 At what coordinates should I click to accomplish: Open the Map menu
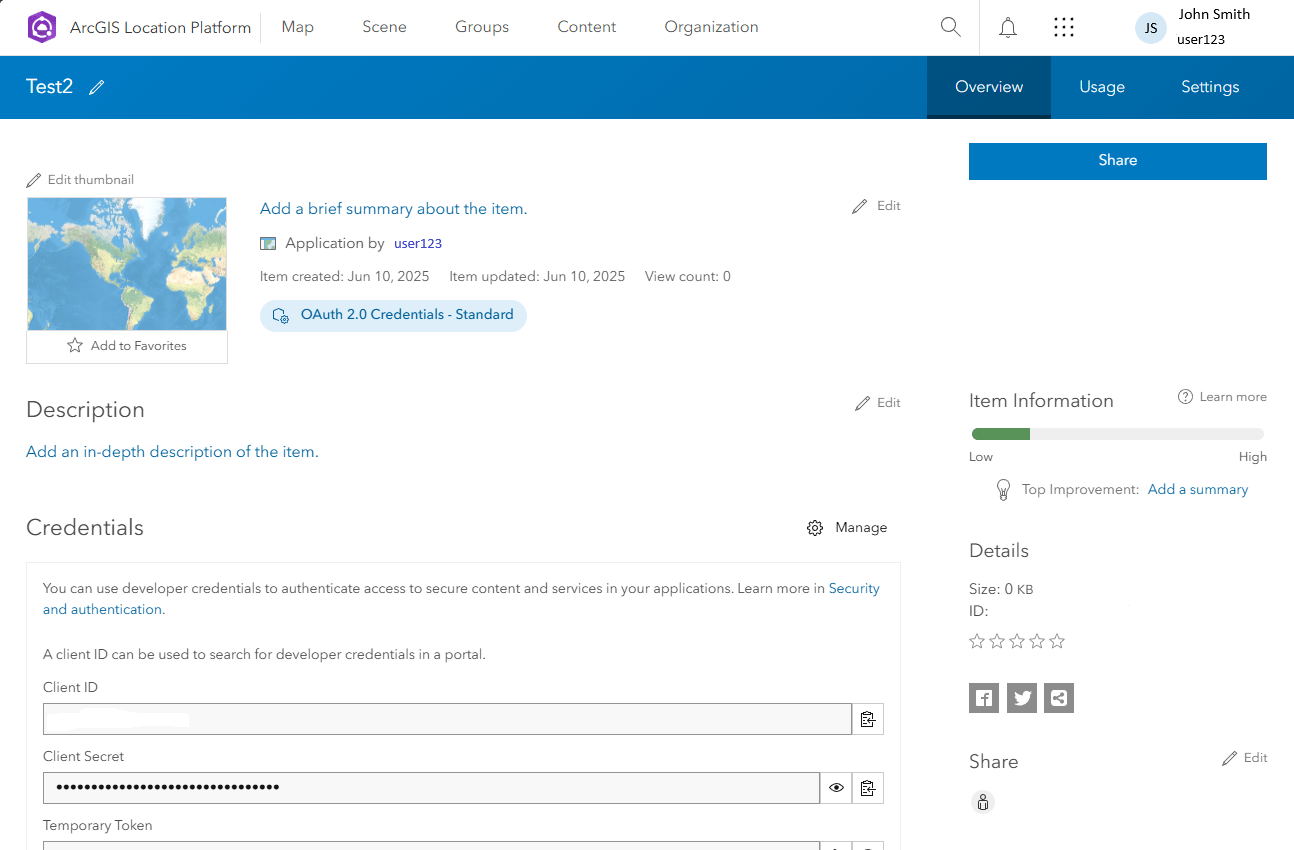(x=298, y=27)
